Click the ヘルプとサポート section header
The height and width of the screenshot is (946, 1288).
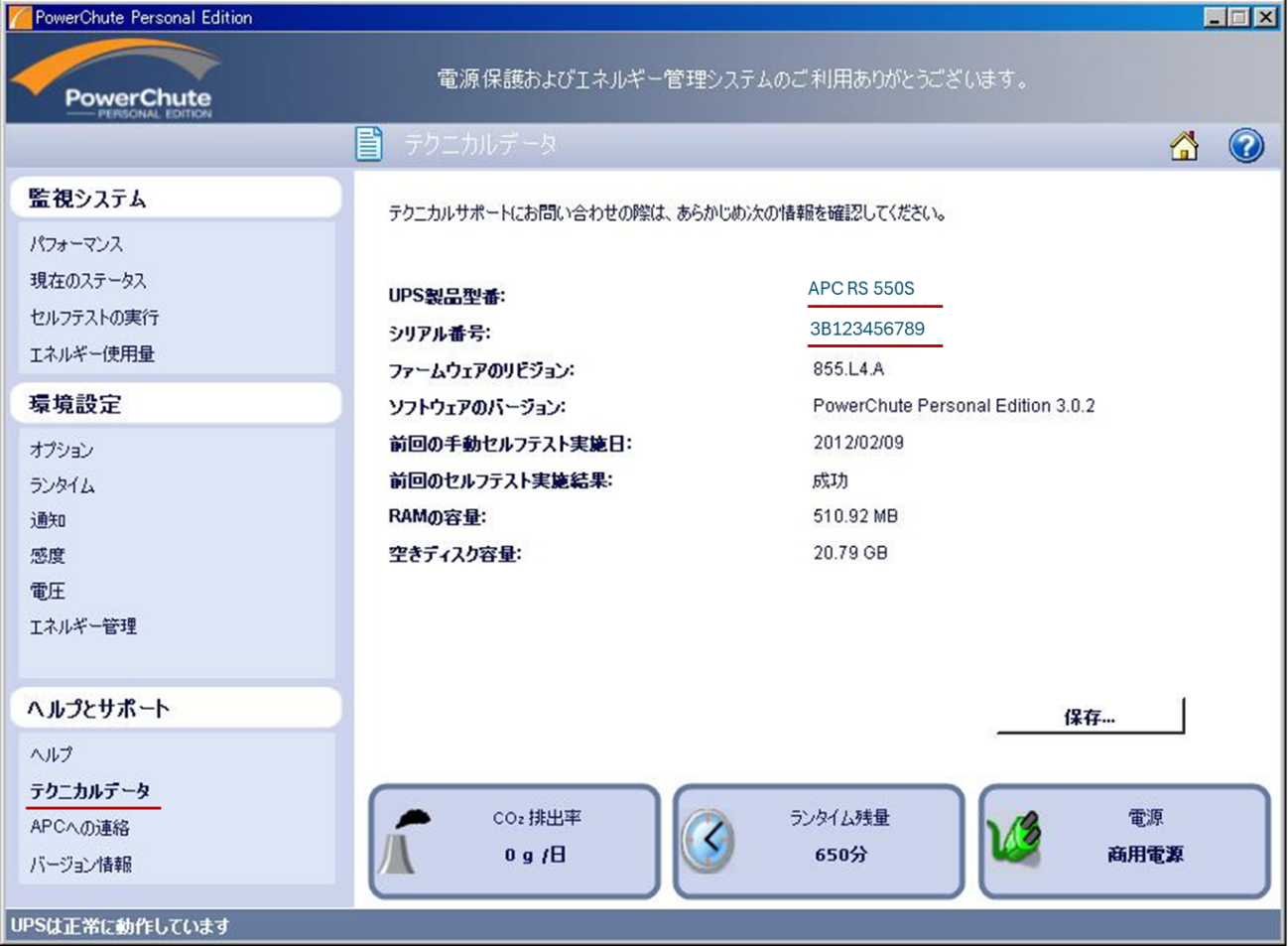(176, 709)
